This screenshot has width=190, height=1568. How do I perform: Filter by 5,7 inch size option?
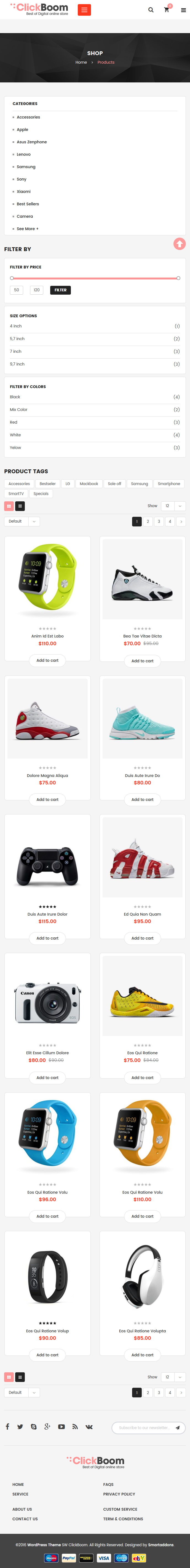17,339
